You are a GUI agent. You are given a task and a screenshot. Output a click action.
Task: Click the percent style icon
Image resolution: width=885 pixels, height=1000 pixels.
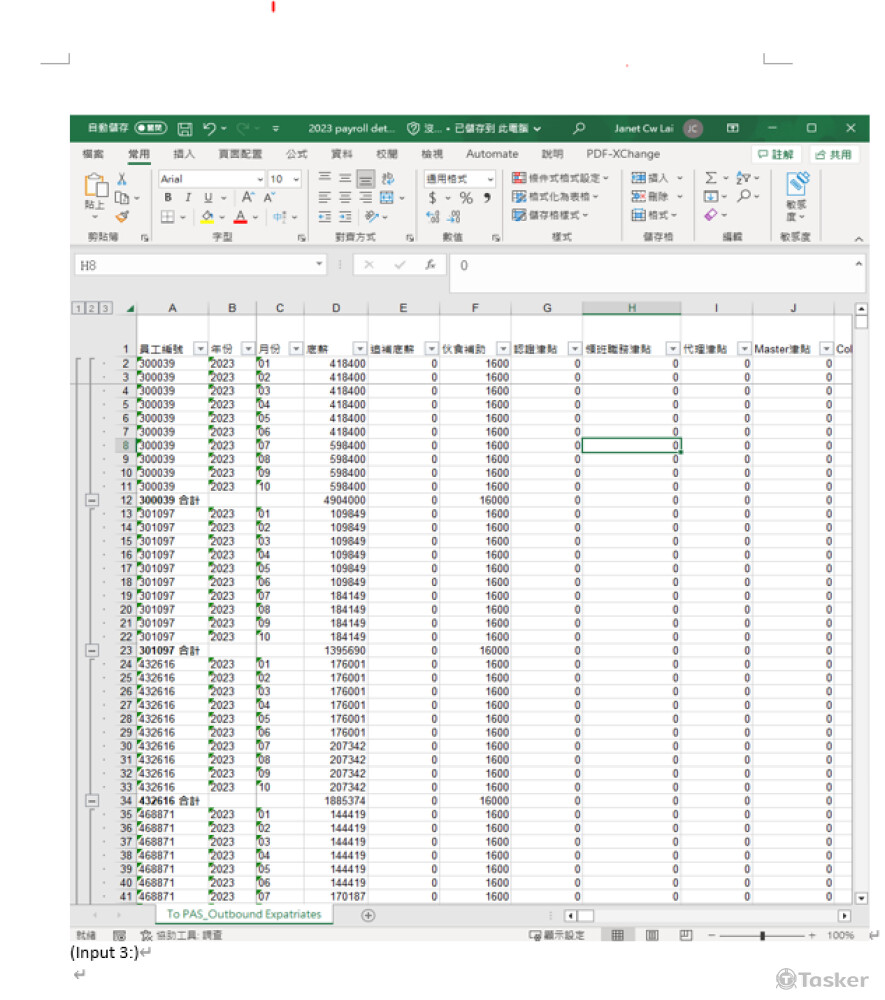[466, 198]
